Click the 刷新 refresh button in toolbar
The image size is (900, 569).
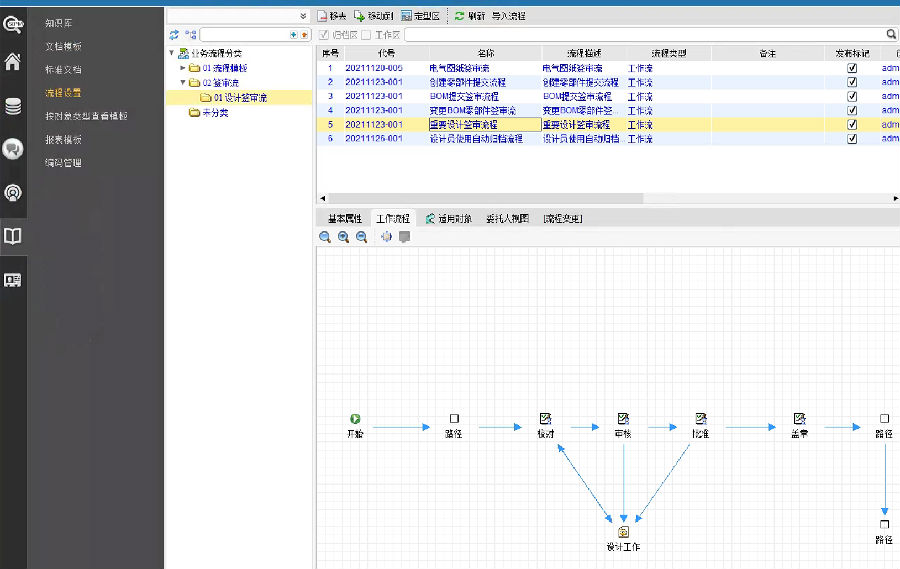click(x=469, y=16)
